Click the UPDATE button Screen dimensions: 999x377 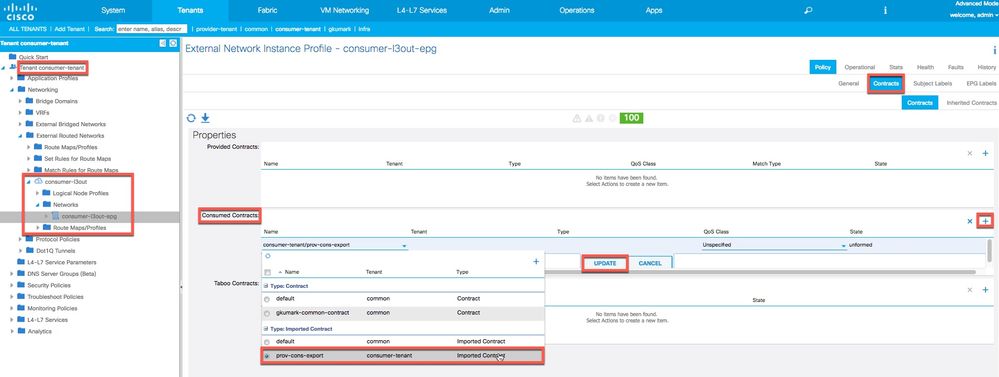point(605,263)
